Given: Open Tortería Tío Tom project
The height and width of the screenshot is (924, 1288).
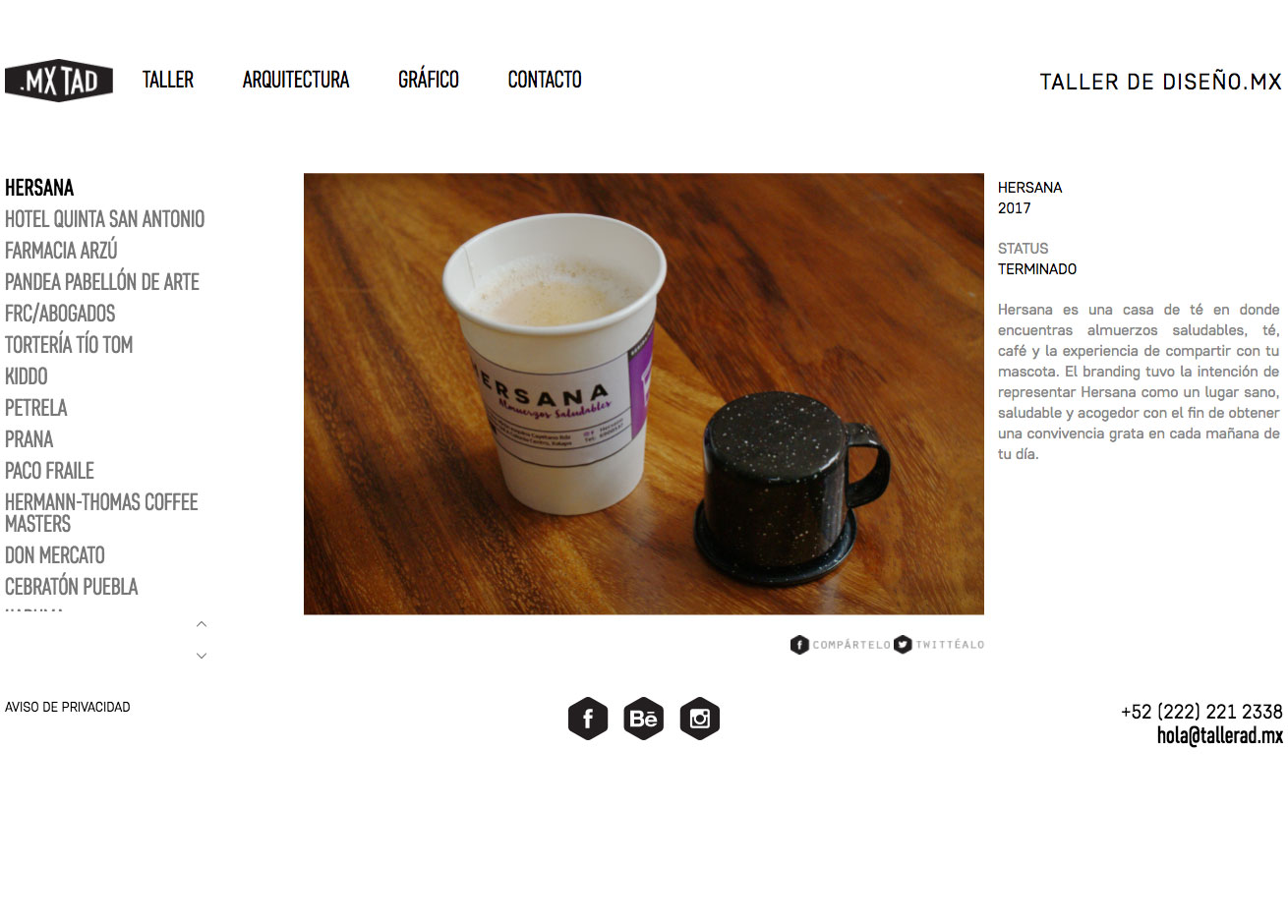Looking at the screenshot, I should coord(69,345).
